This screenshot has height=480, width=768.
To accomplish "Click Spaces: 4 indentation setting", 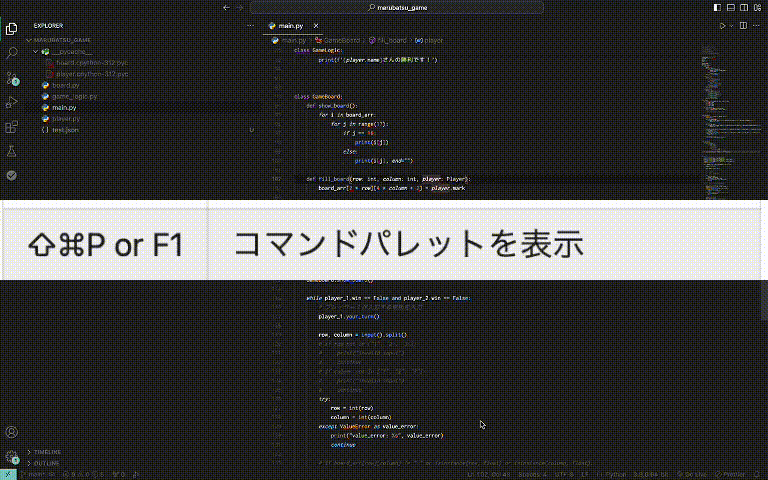I will [x=532, y=474].
